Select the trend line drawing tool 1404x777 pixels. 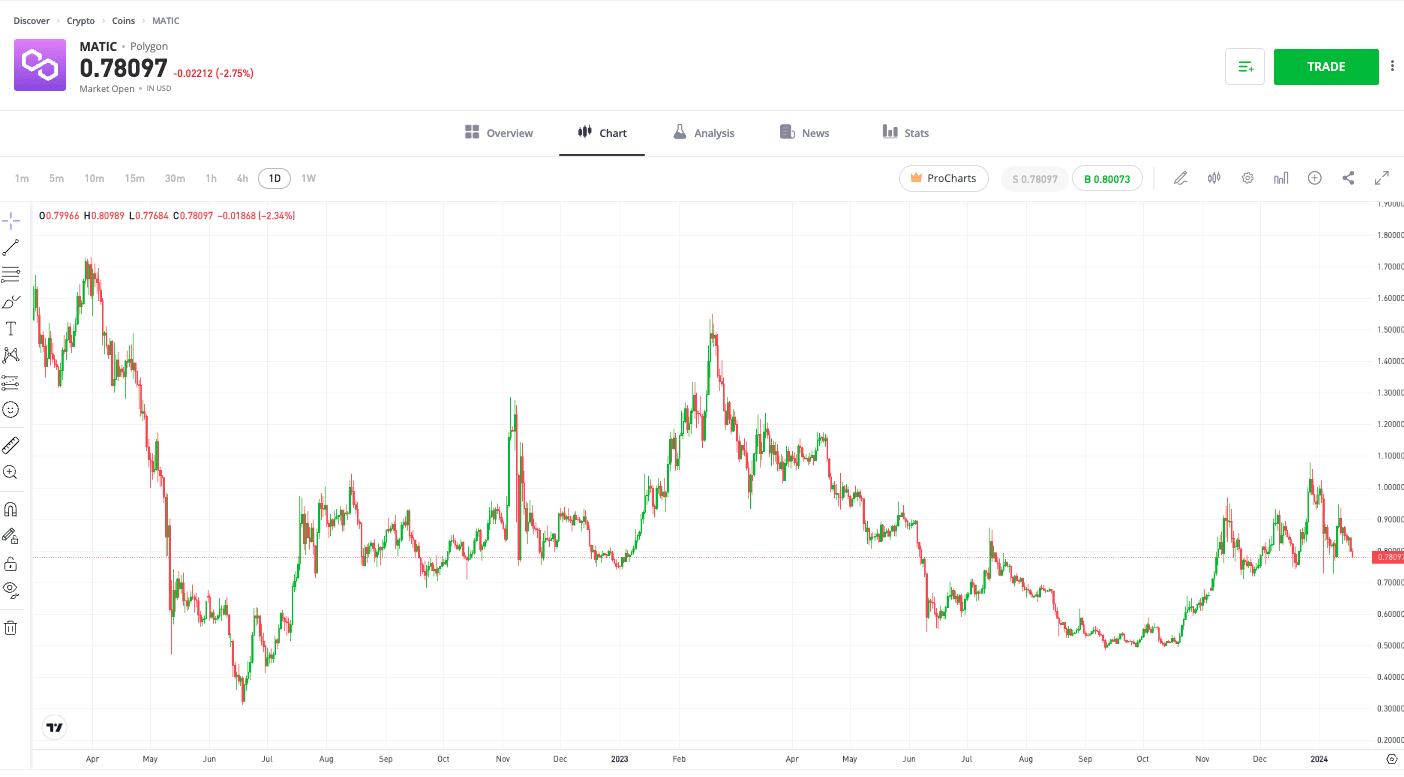point(11,248)
